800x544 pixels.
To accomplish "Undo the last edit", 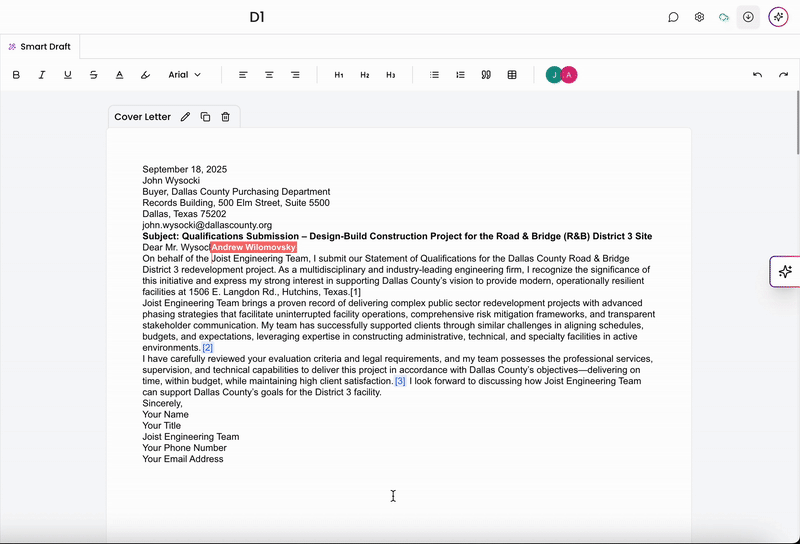I will pyautogui.click(x=758, y=75).
